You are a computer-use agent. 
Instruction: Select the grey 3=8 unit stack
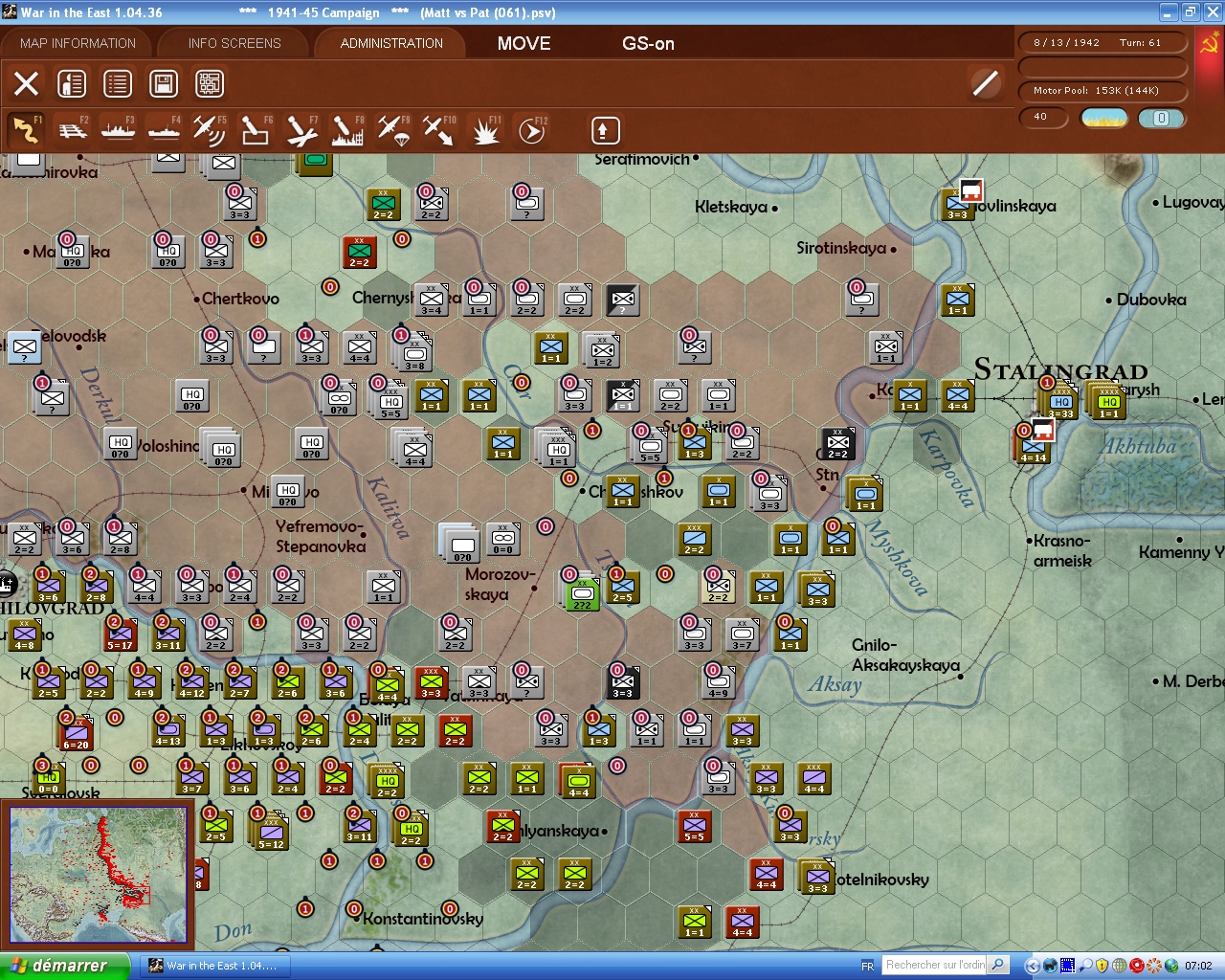click(x=414, y=354)
